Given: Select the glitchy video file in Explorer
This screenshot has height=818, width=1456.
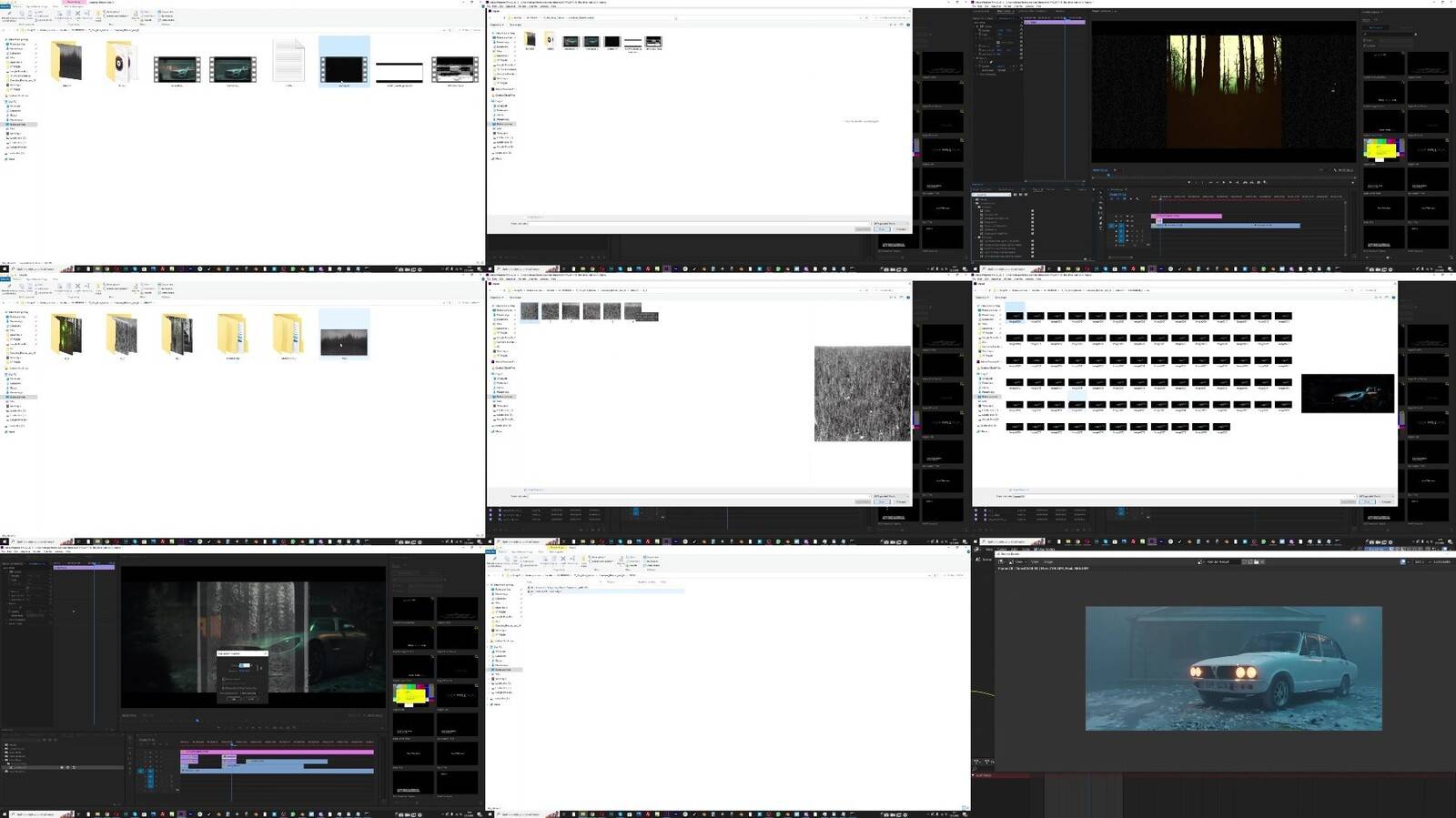Looking at the screenshot, I should pyautogui.click(x=455, y=69).
